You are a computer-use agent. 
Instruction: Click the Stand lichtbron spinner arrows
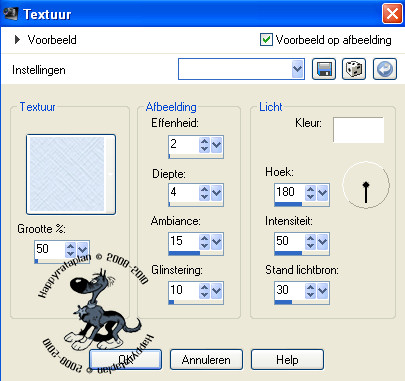[x=310, y=291]
